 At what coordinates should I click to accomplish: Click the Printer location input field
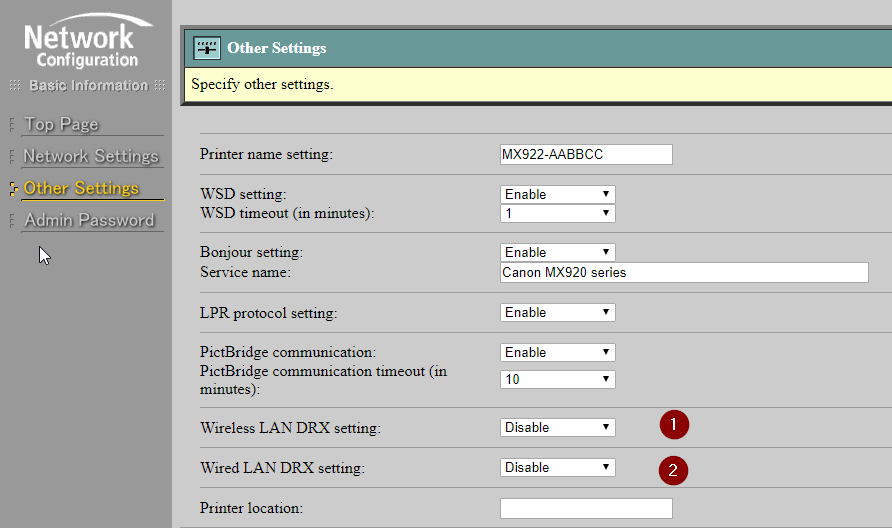coord(586,508)
